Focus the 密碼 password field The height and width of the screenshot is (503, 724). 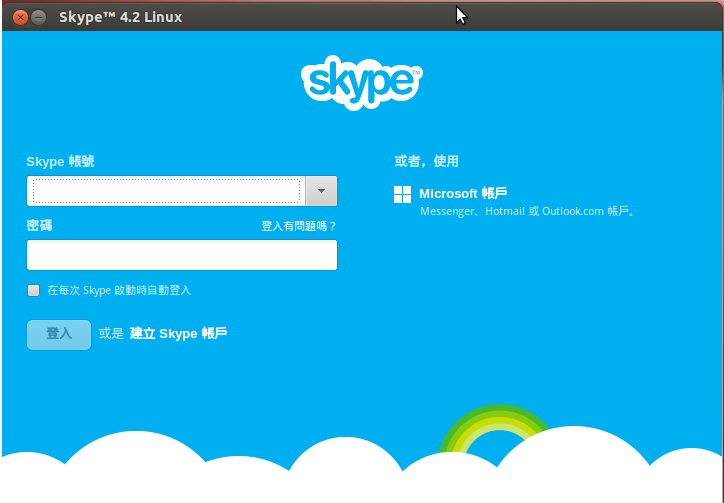coord(182,255)
